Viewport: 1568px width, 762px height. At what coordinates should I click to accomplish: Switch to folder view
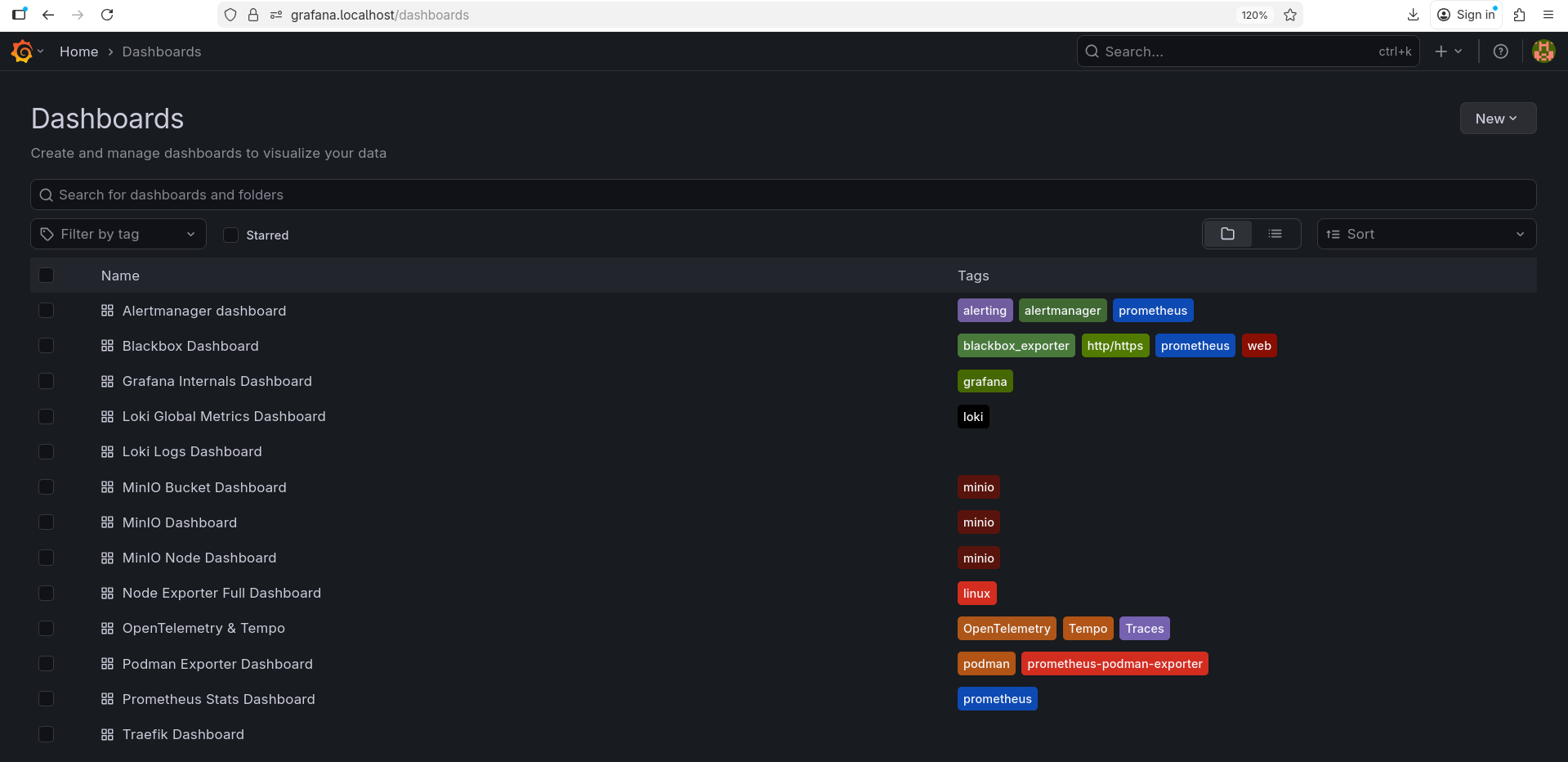click(x=1227, y=234)
